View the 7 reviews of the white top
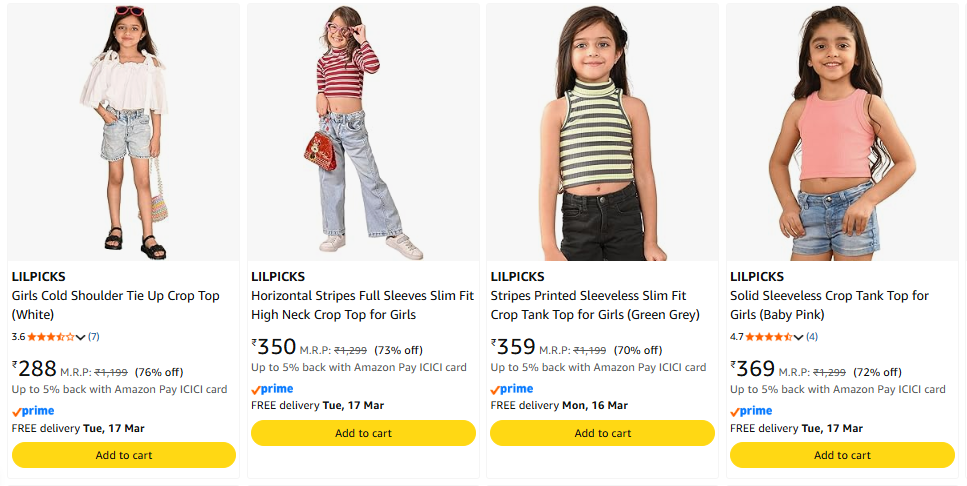This screenshot has width=967, height=486. point(94,337)
